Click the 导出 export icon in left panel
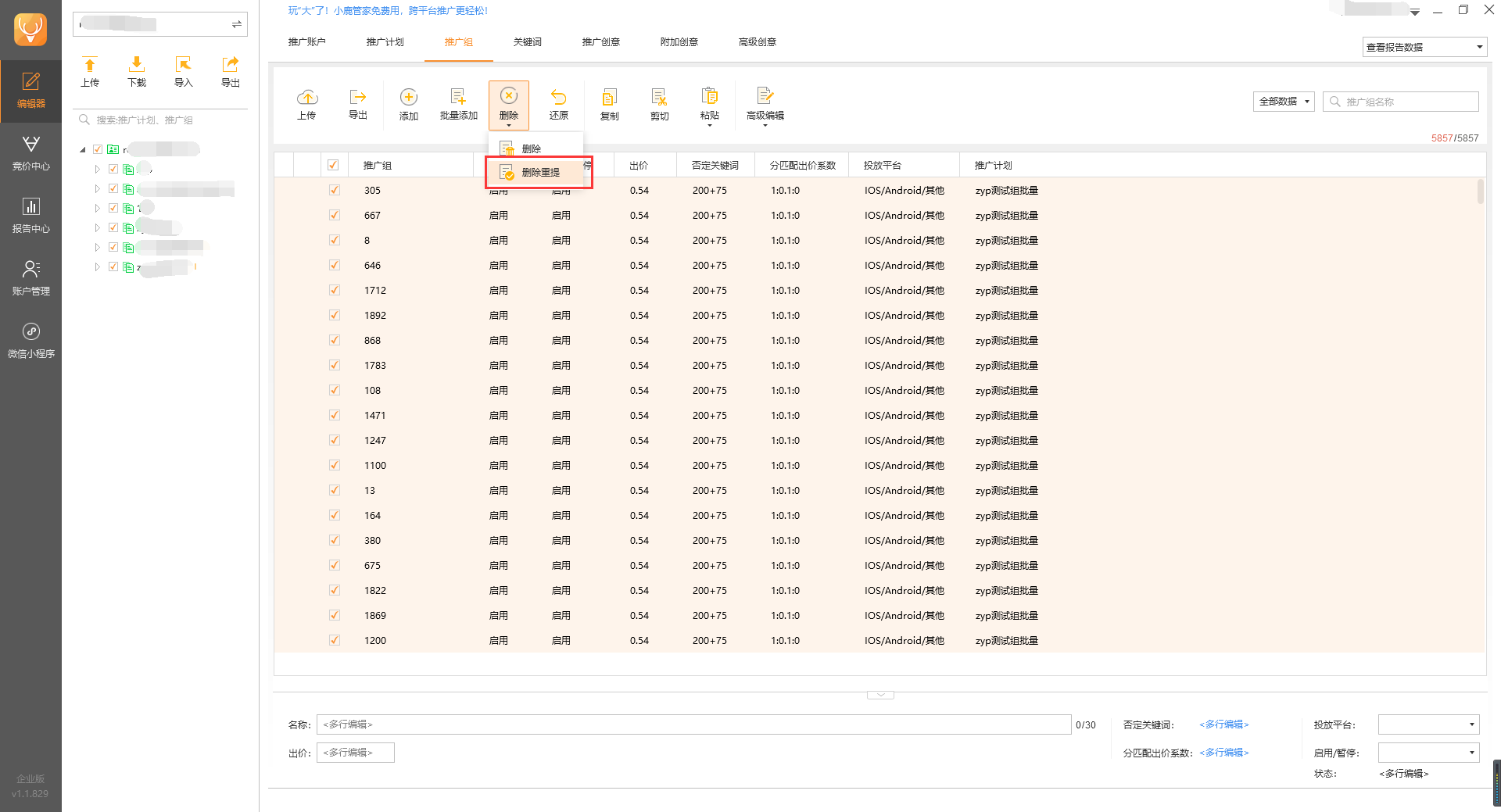Screen dimensions: 1501x812 (x=231, y=72)
